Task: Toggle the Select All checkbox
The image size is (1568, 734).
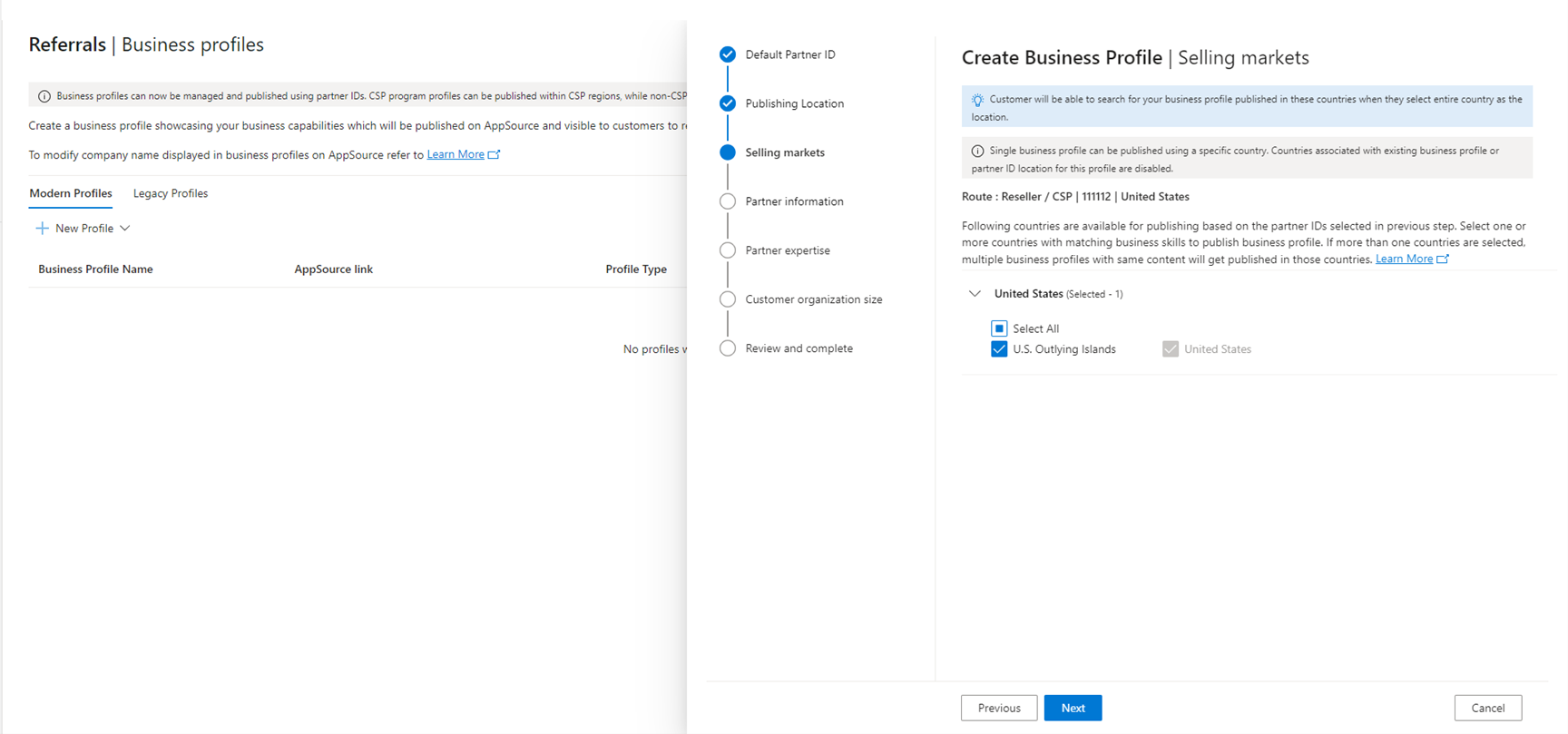Action: [x=999, y=328]
